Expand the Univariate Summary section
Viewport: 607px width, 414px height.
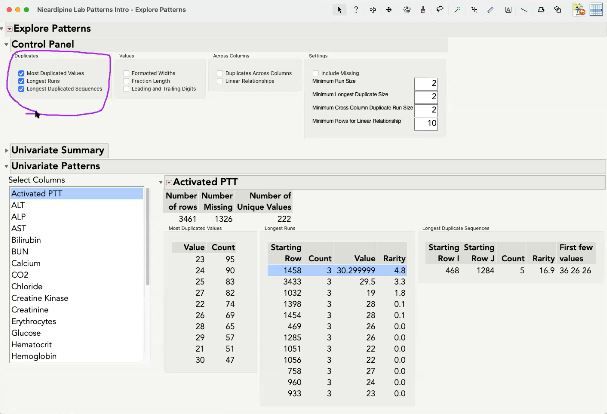[6, 150]
